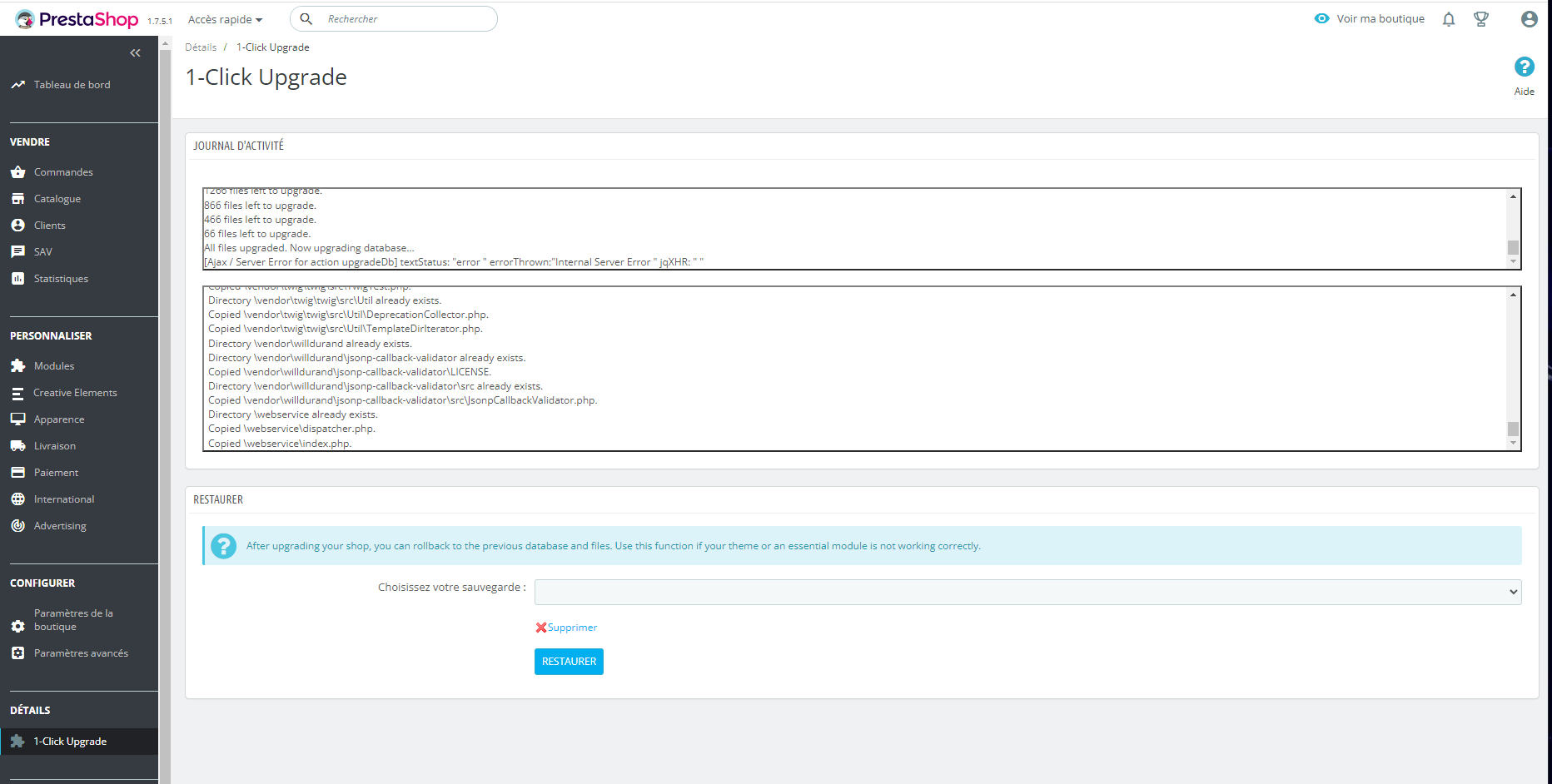Open the Catalogue menu
This screenshot has width=1552, height=784.
pos(57,199)
